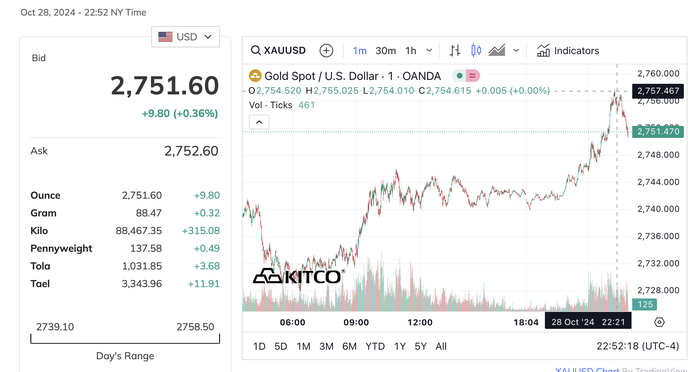Open the Indicators panel
Screen dimensions: 698x372
pos(568,51)
